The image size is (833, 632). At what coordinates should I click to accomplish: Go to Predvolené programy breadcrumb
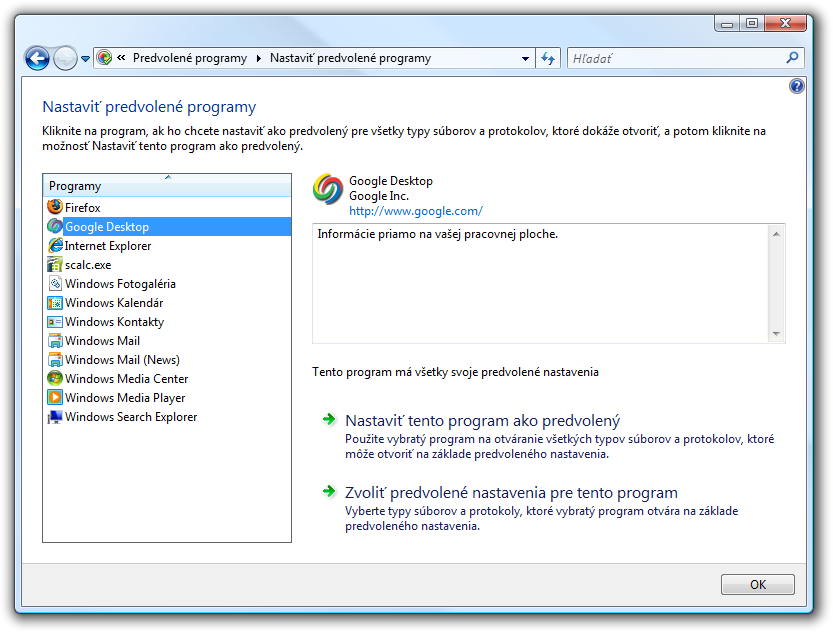(190, 58)
